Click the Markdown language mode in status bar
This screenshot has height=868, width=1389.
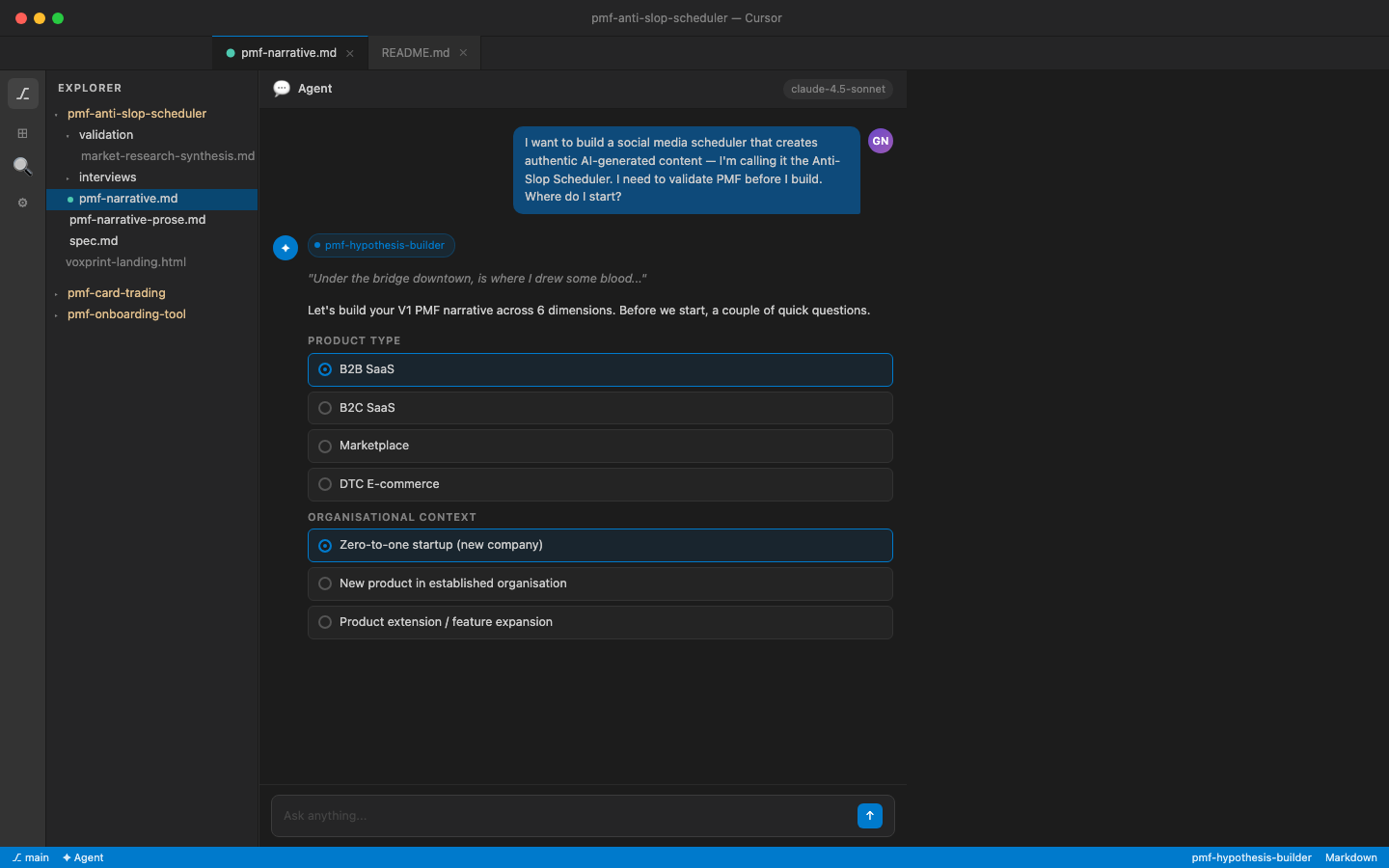pos(1350,857)
